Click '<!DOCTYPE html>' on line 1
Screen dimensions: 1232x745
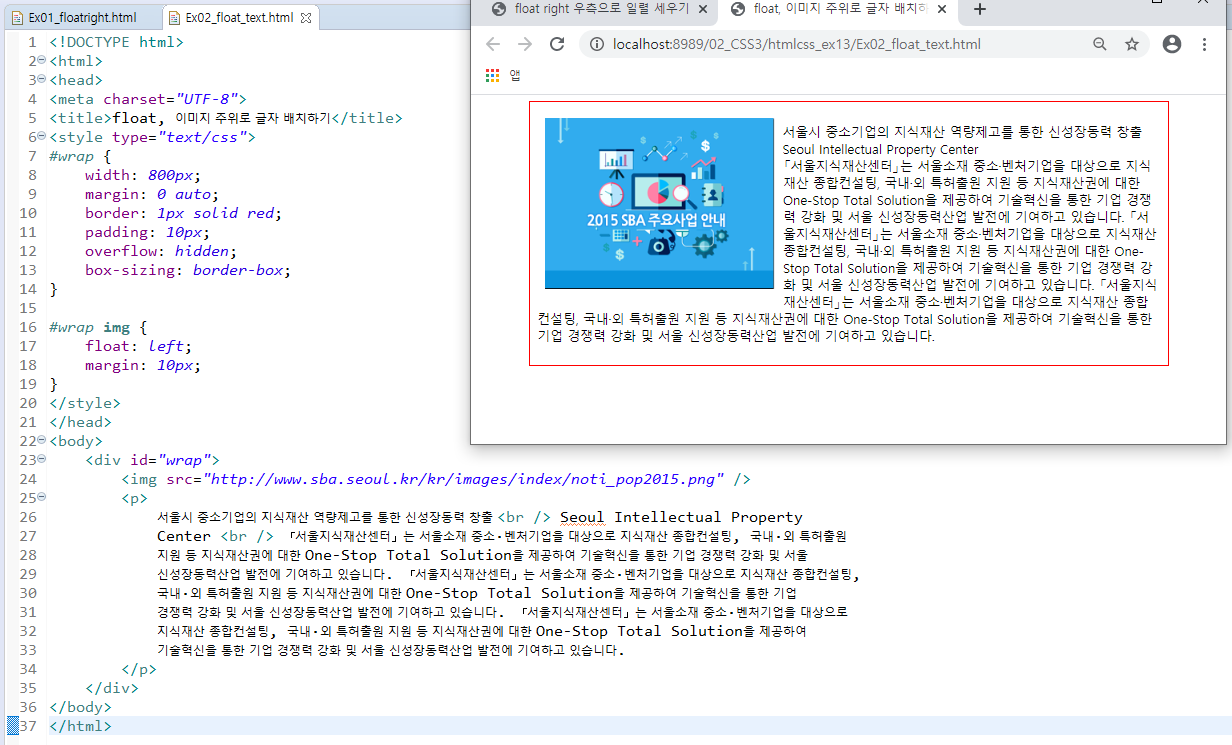coord(116,42)
